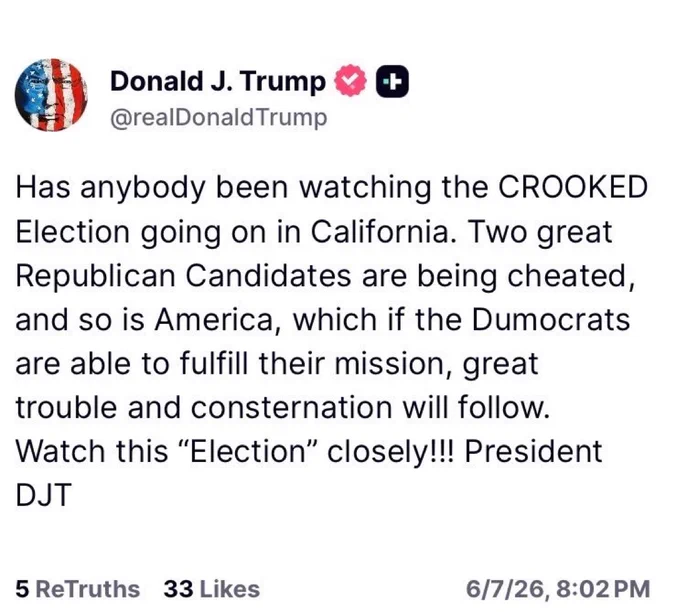The image size is (680, 612).
Task: Click the word President in the post
Action: 533,452
